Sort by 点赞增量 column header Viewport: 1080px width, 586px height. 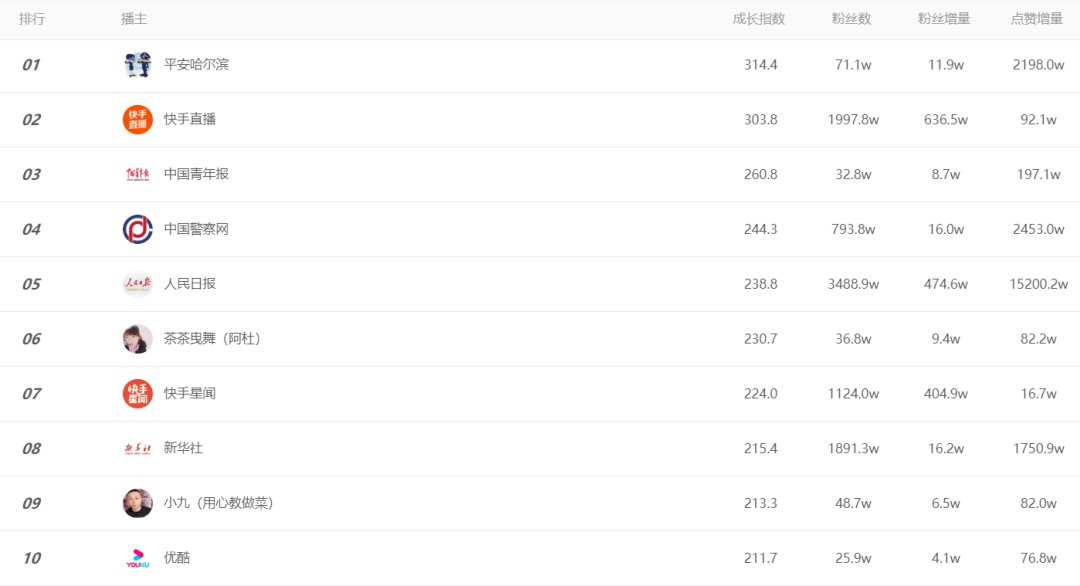click(x=1037, y=19)
